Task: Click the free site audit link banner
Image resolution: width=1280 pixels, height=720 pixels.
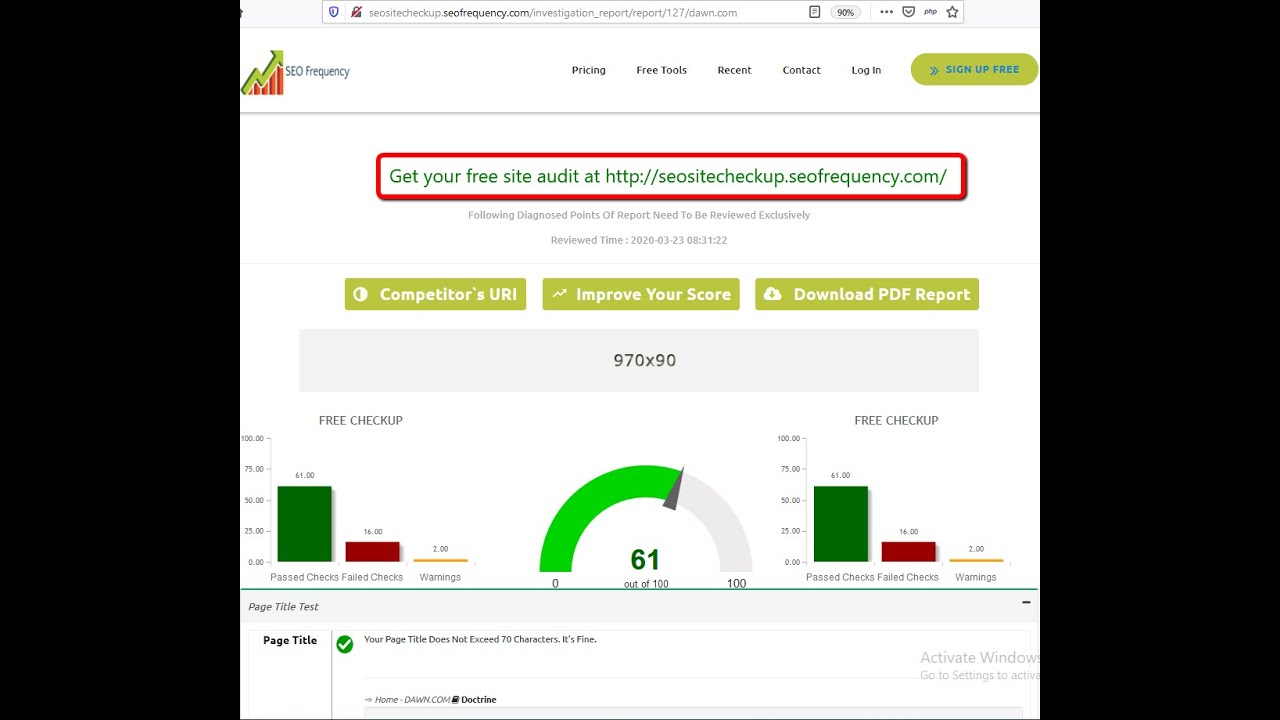Action: click(x=671, y=177)
